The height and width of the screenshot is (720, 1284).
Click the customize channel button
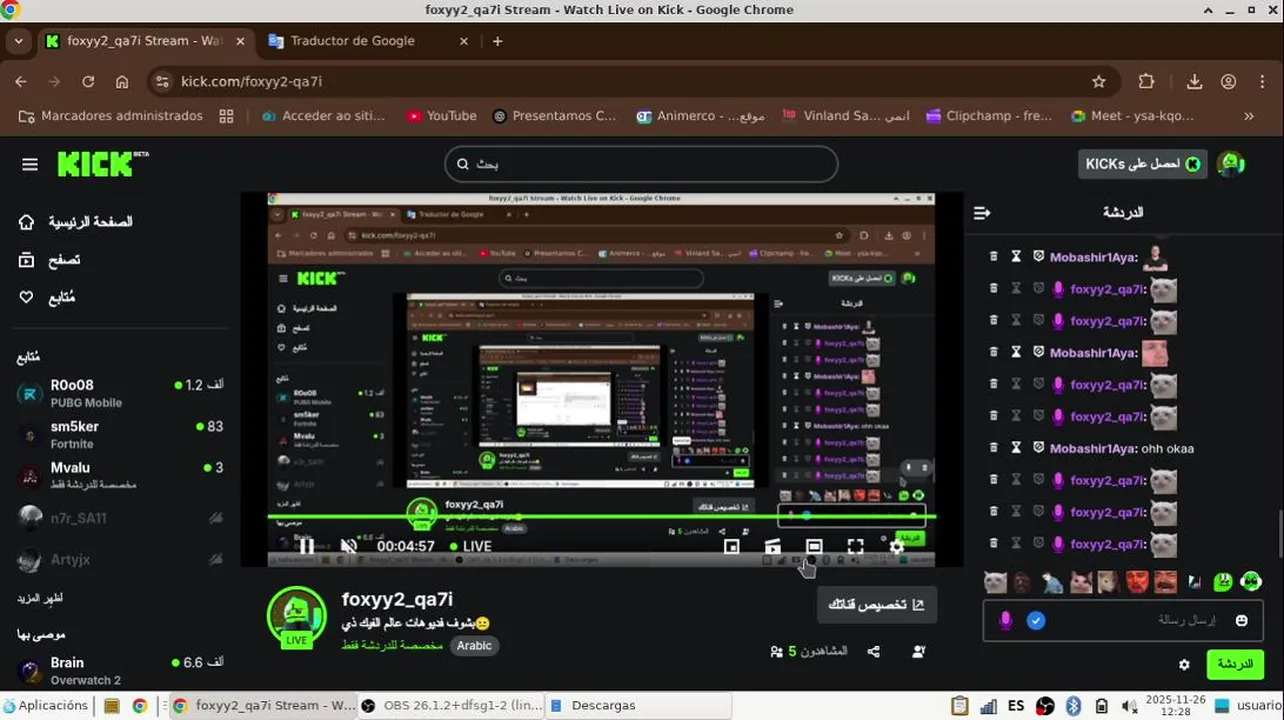coord(876,605)
